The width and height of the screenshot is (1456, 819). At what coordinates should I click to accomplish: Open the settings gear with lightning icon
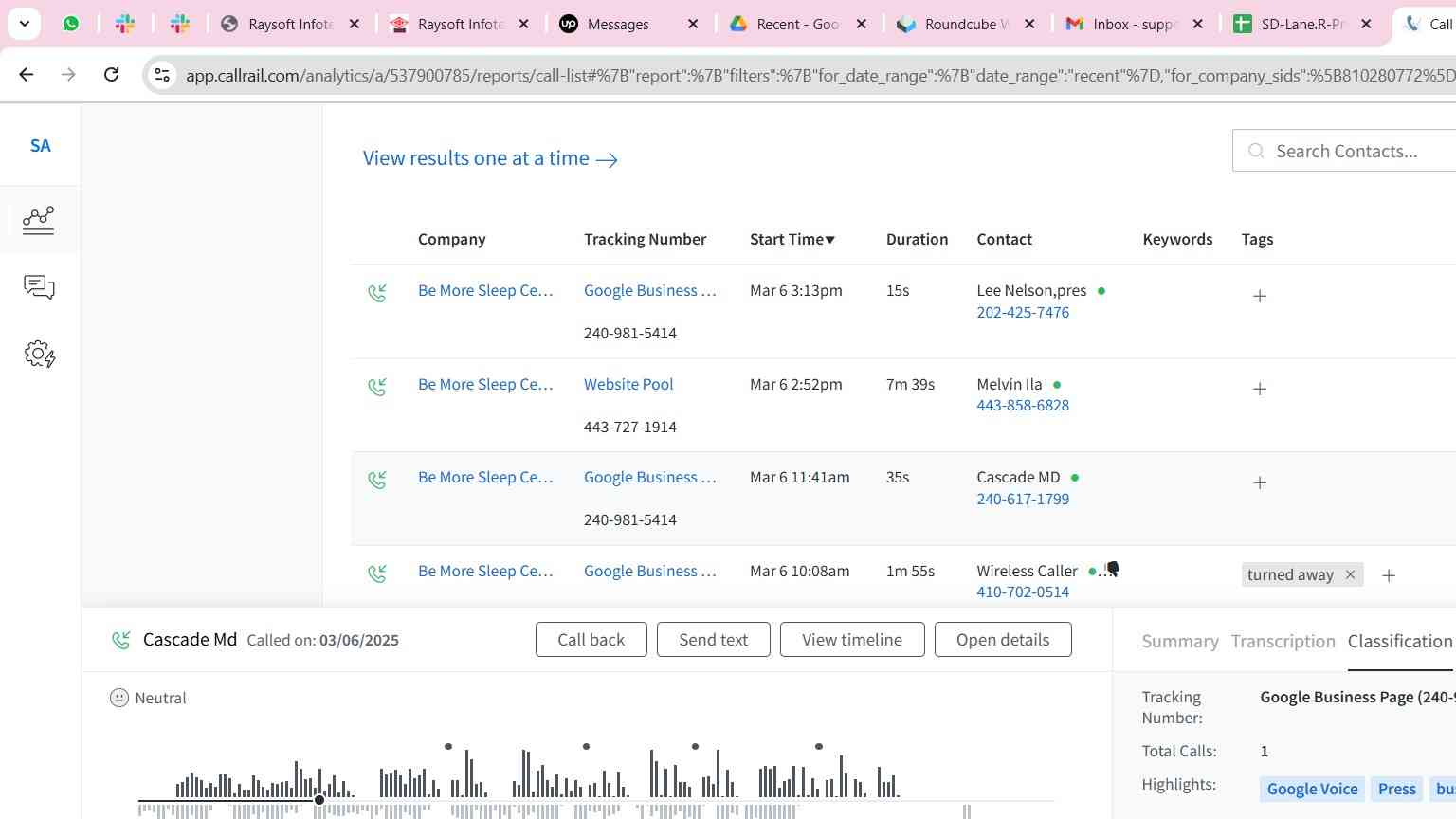pyautogui.click(x=39, y=355)
